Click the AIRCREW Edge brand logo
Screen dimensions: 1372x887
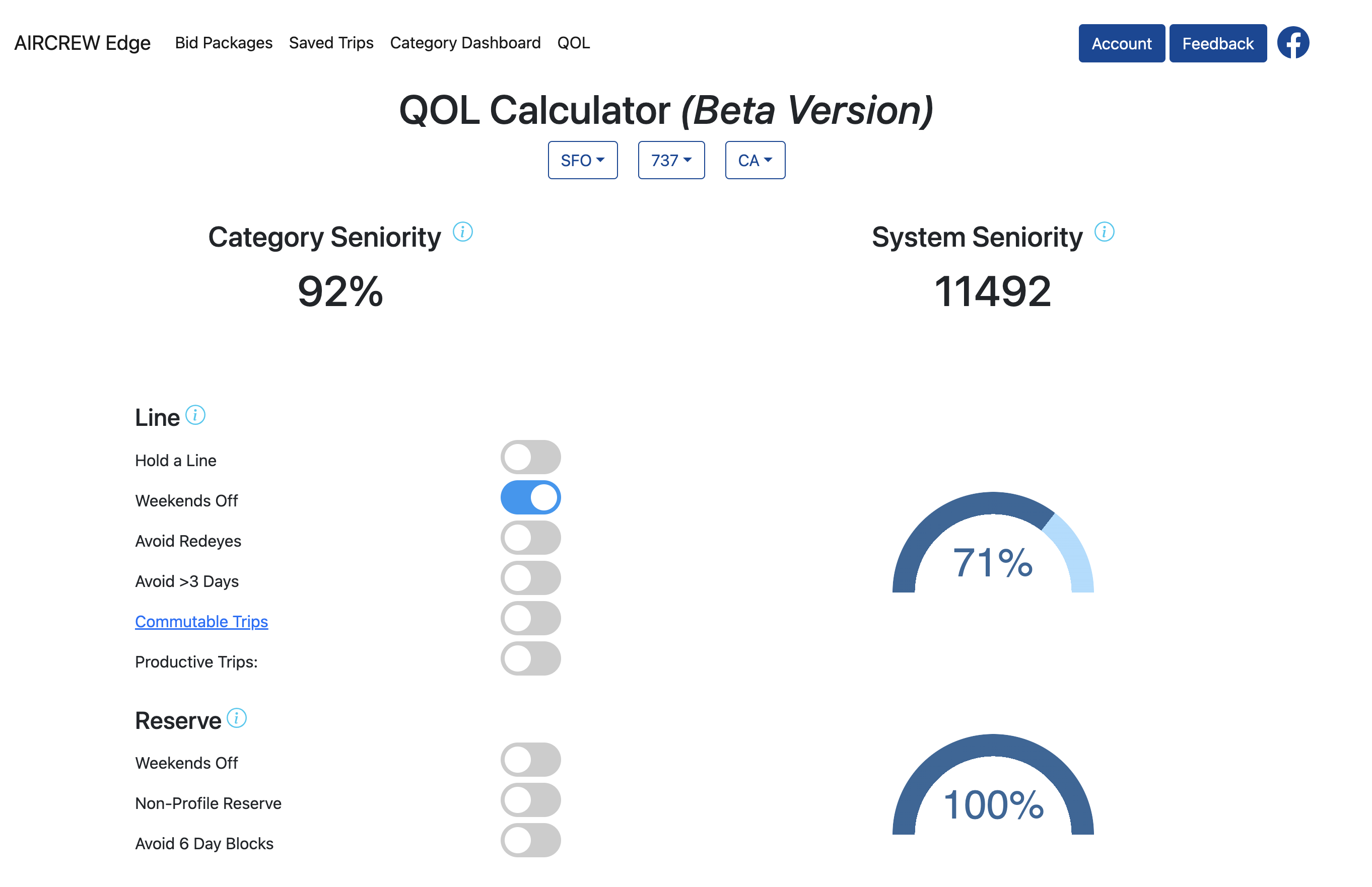(x=83, y=43)
